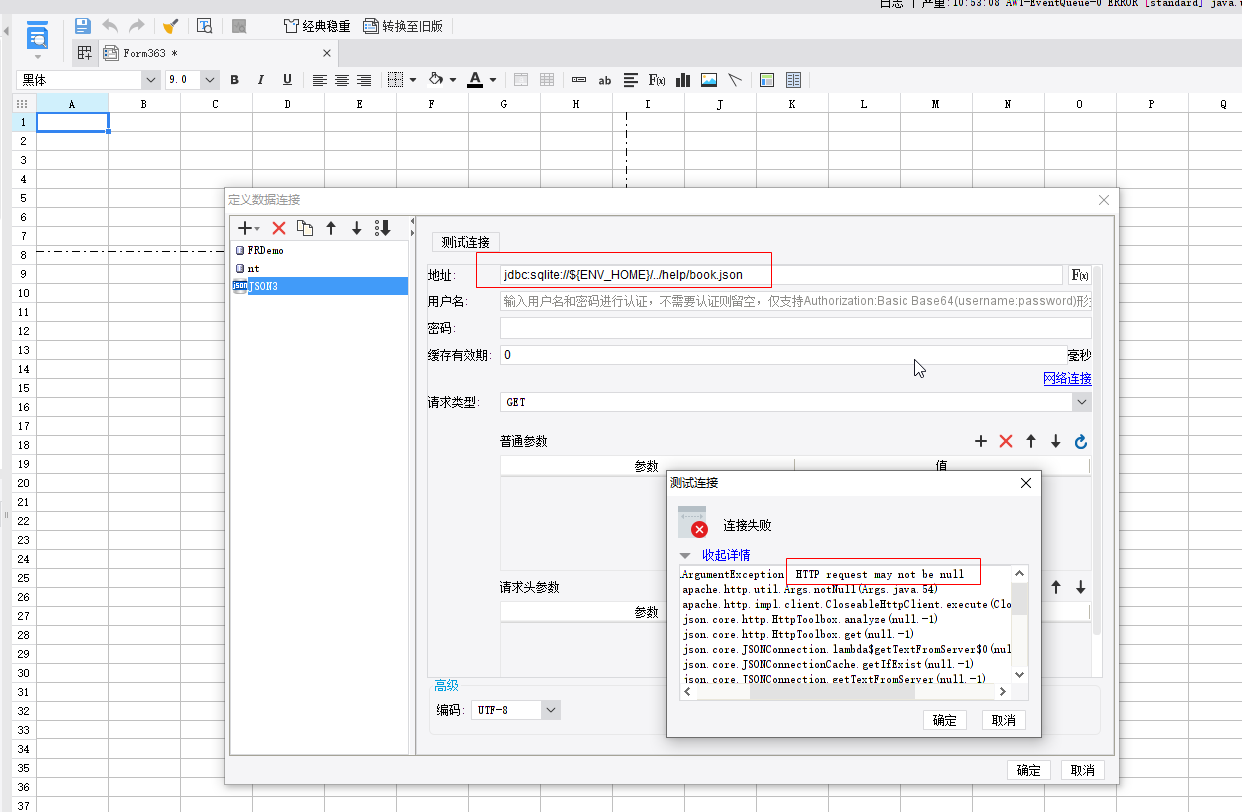Expand the dropdown under the template preview icon
1242x812 pixels.
pyautogui.click(x=38, y=59)
